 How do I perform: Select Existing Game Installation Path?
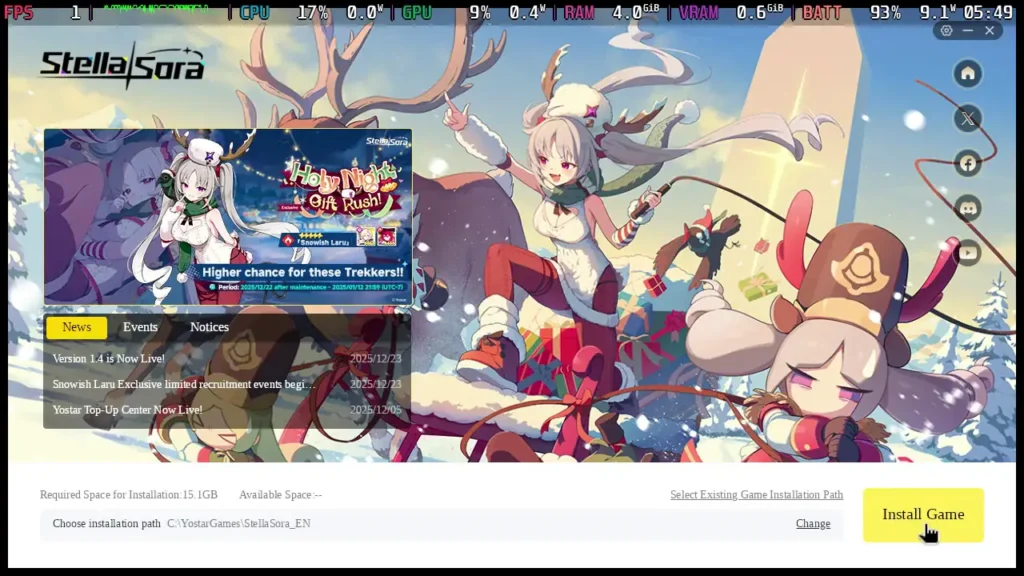(756, 494)
